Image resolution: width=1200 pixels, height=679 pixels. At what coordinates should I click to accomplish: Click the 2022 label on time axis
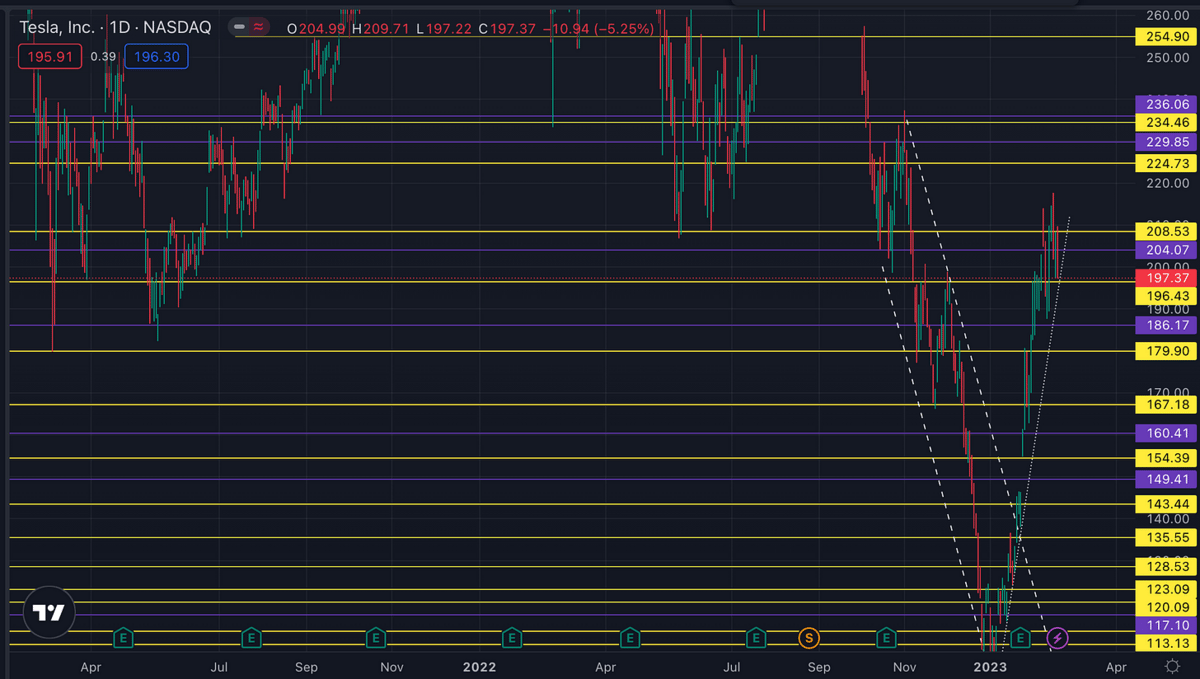pos(479,666)
